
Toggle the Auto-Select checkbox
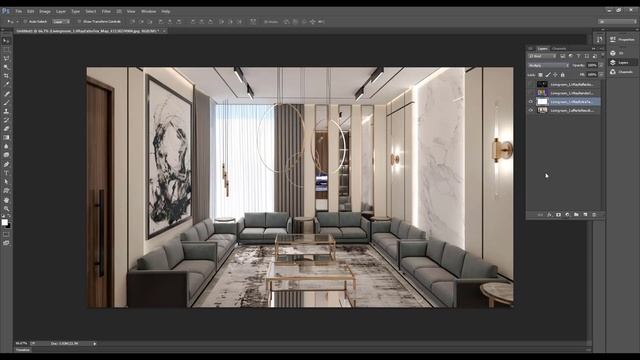tap(25, 22)
